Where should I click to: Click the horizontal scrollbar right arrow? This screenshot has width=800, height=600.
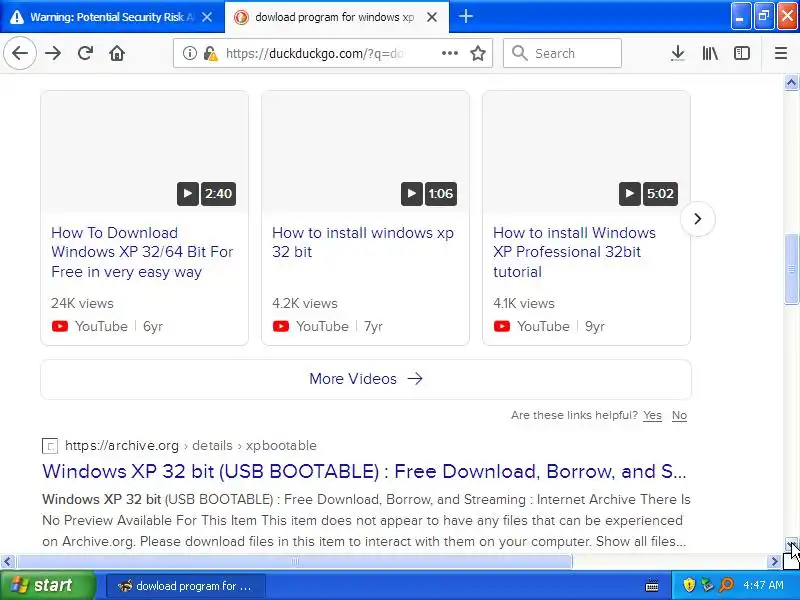(x=774, y=562)
